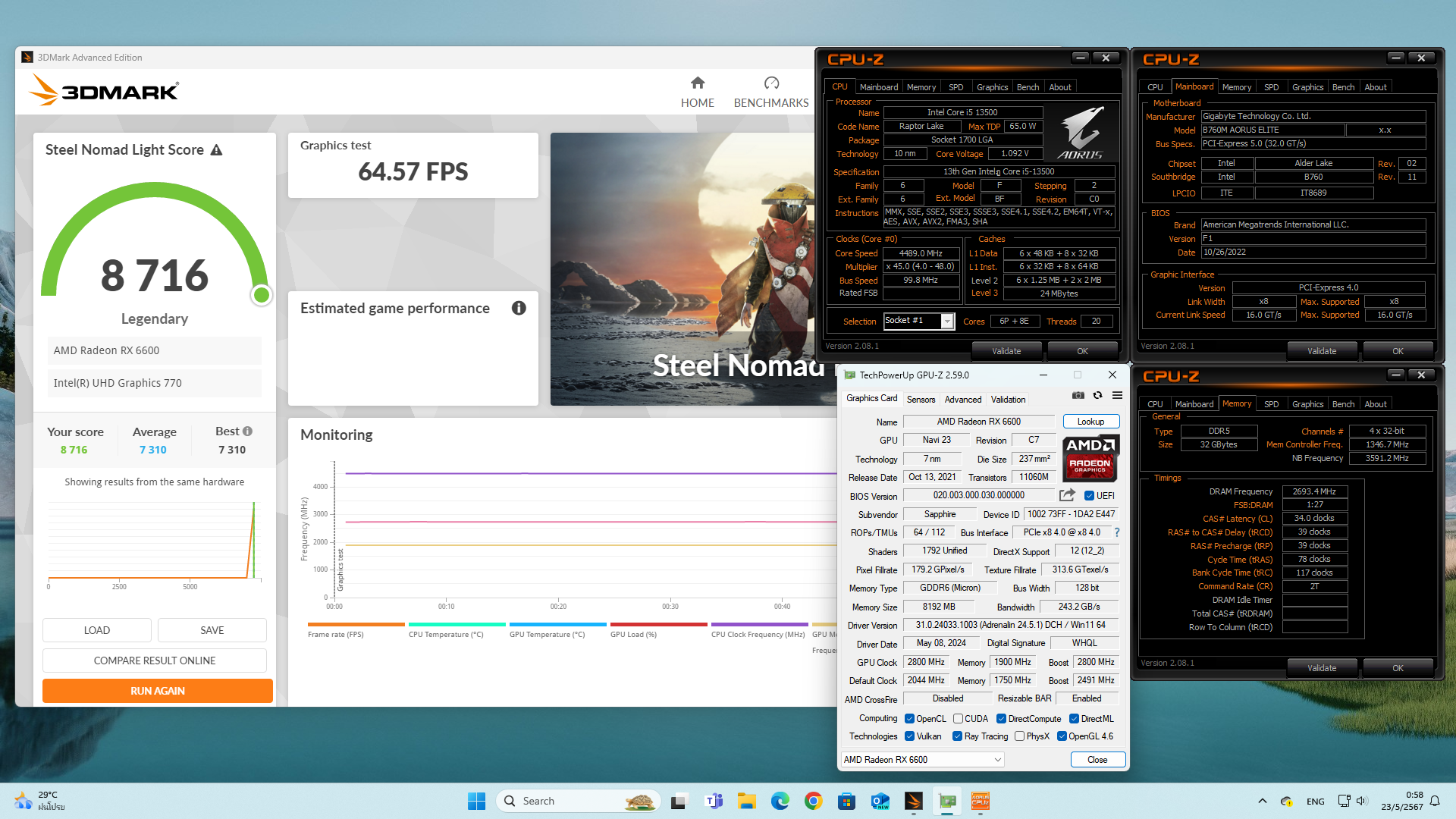Click the Bus Interface question mark
Screen dimensions: 1456x819
pyautogui.click(x=1117, y=532)
